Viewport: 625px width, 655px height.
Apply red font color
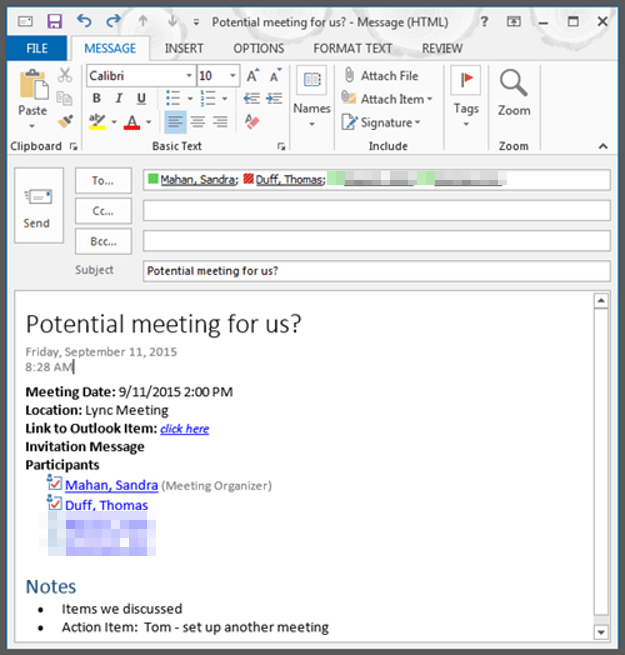(132, 122)
